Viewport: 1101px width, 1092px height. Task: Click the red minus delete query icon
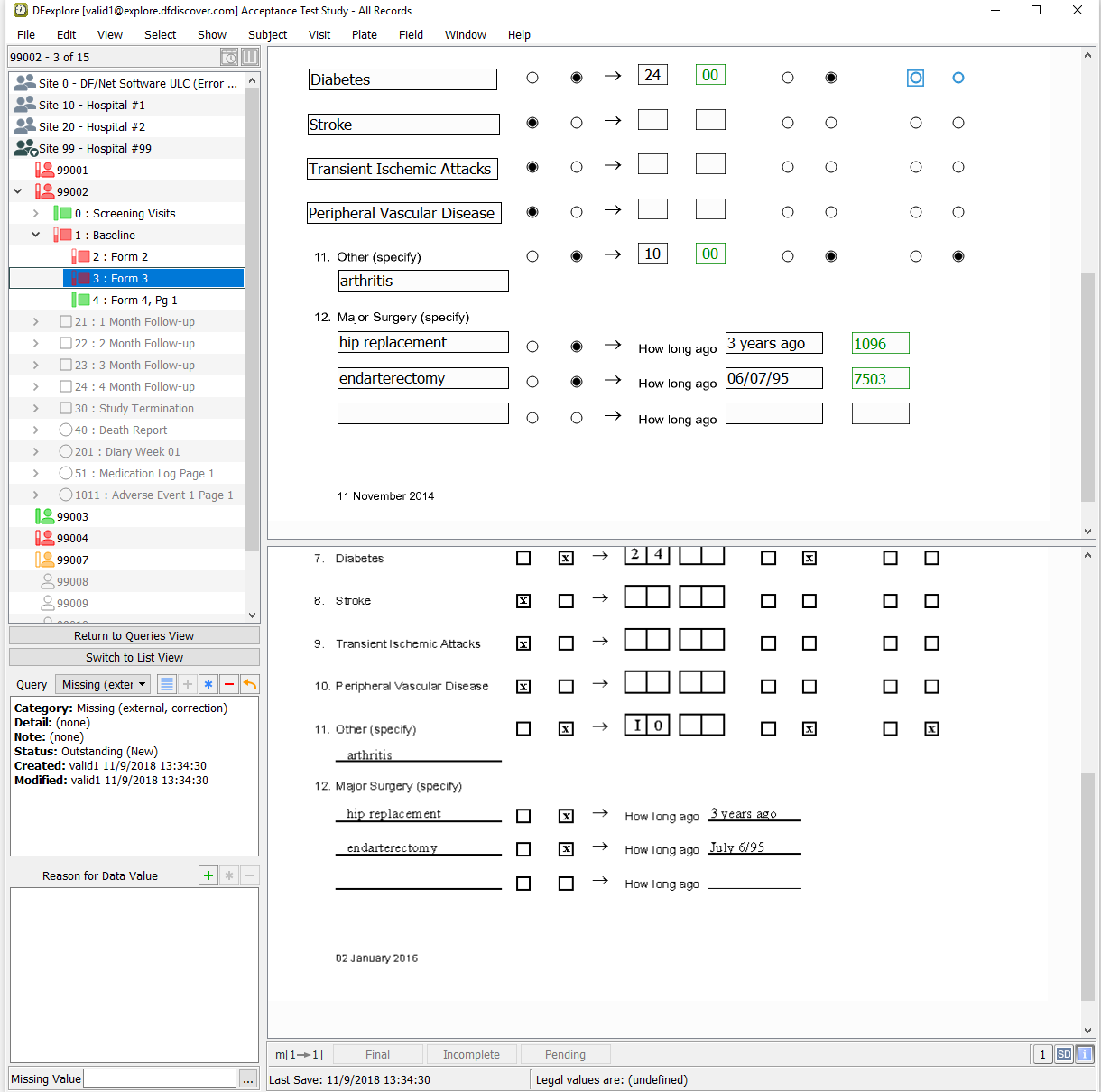[x=229, y=684]
